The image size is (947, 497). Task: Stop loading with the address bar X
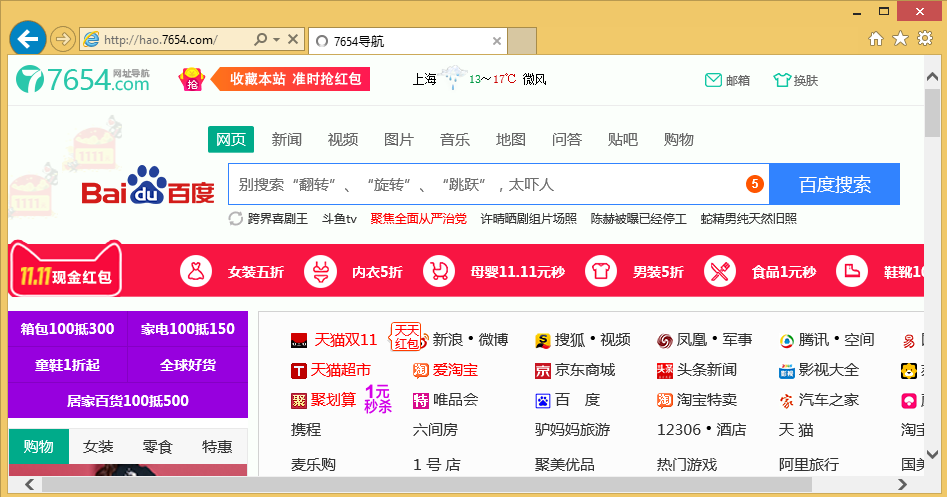[x=293, y=40]
